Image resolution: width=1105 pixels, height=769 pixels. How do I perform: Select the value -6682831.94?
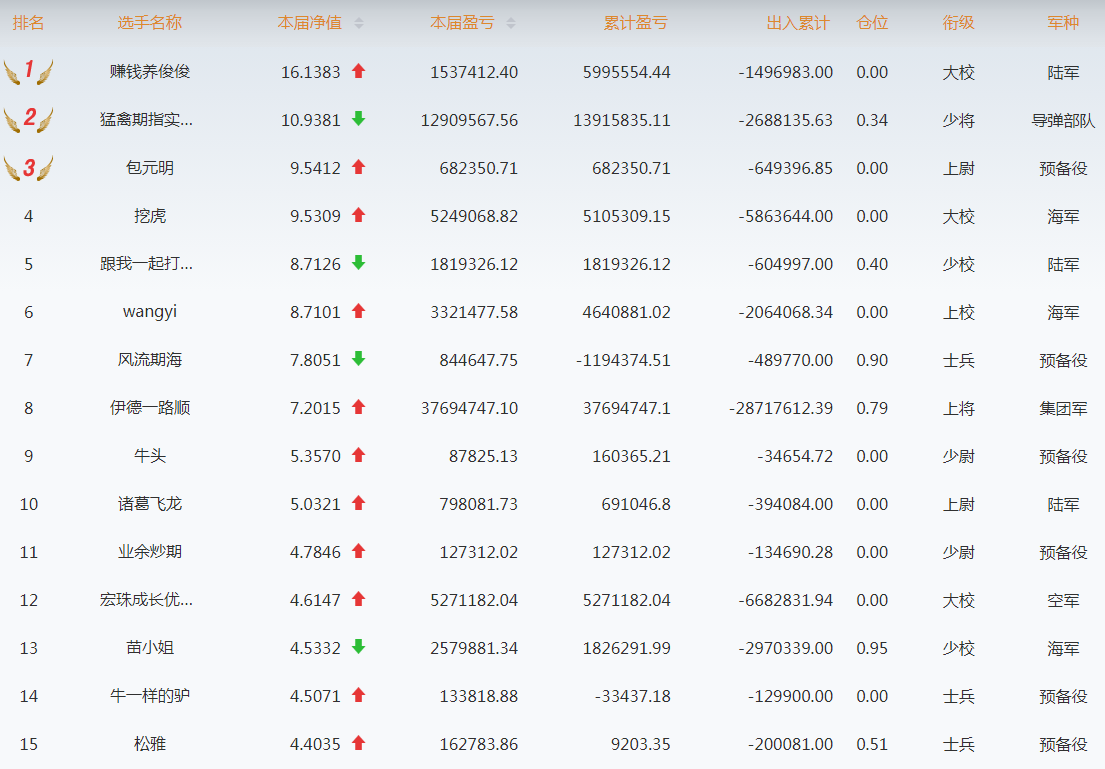(786, 601)
